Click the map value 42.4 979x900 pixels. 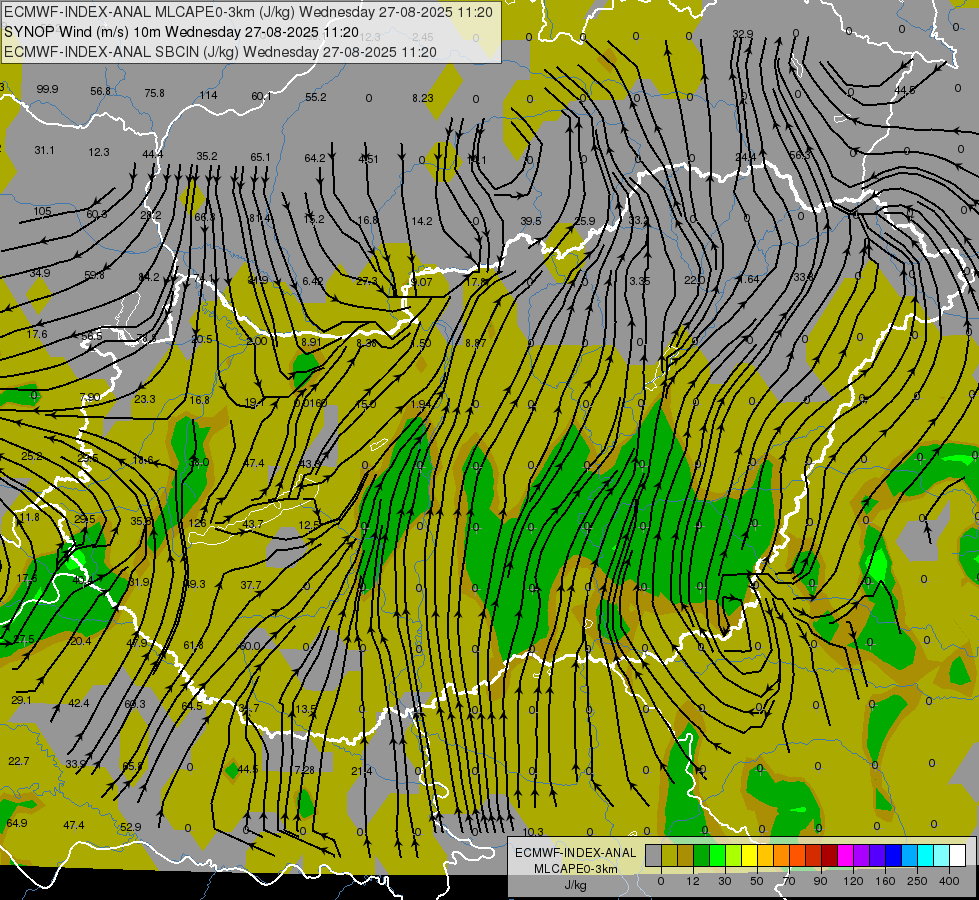click(79, 703)
